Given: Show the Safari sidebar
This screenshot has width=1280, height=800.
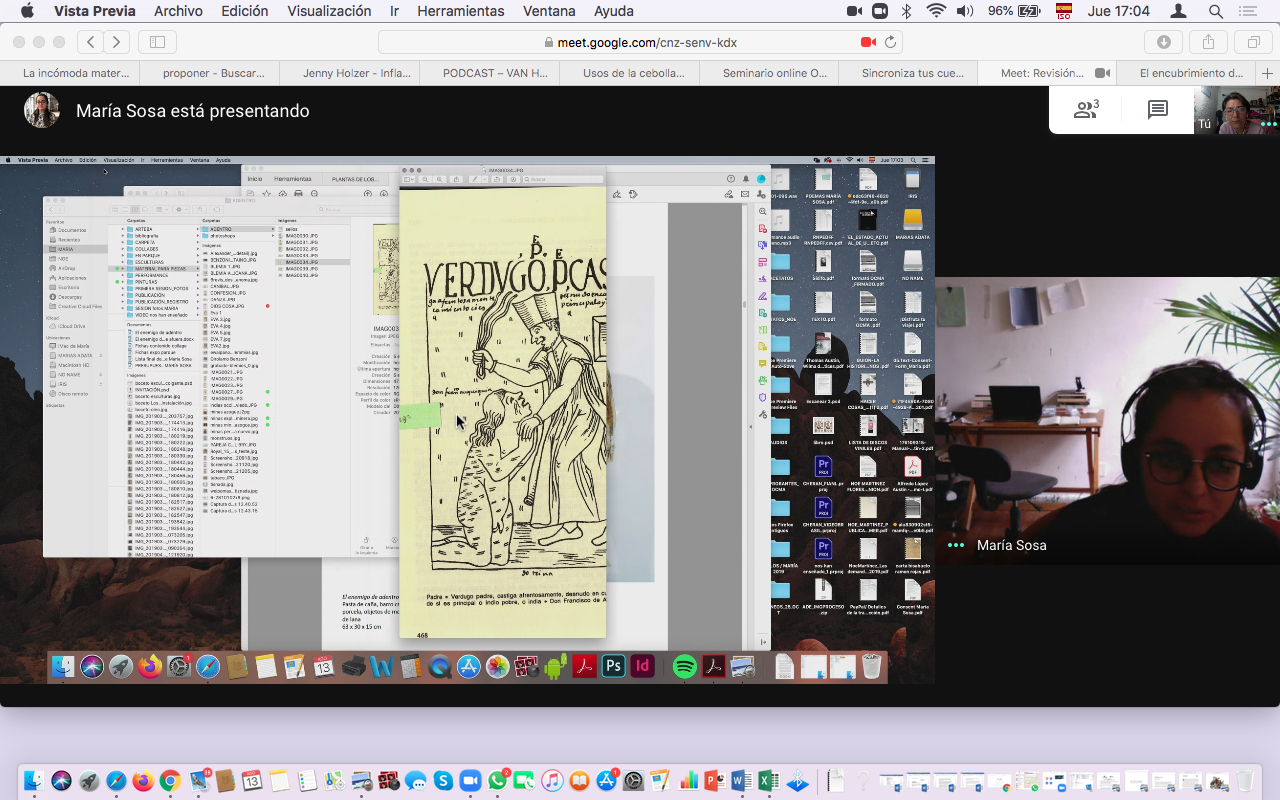Looking at the screenshot, I should 157,42.
